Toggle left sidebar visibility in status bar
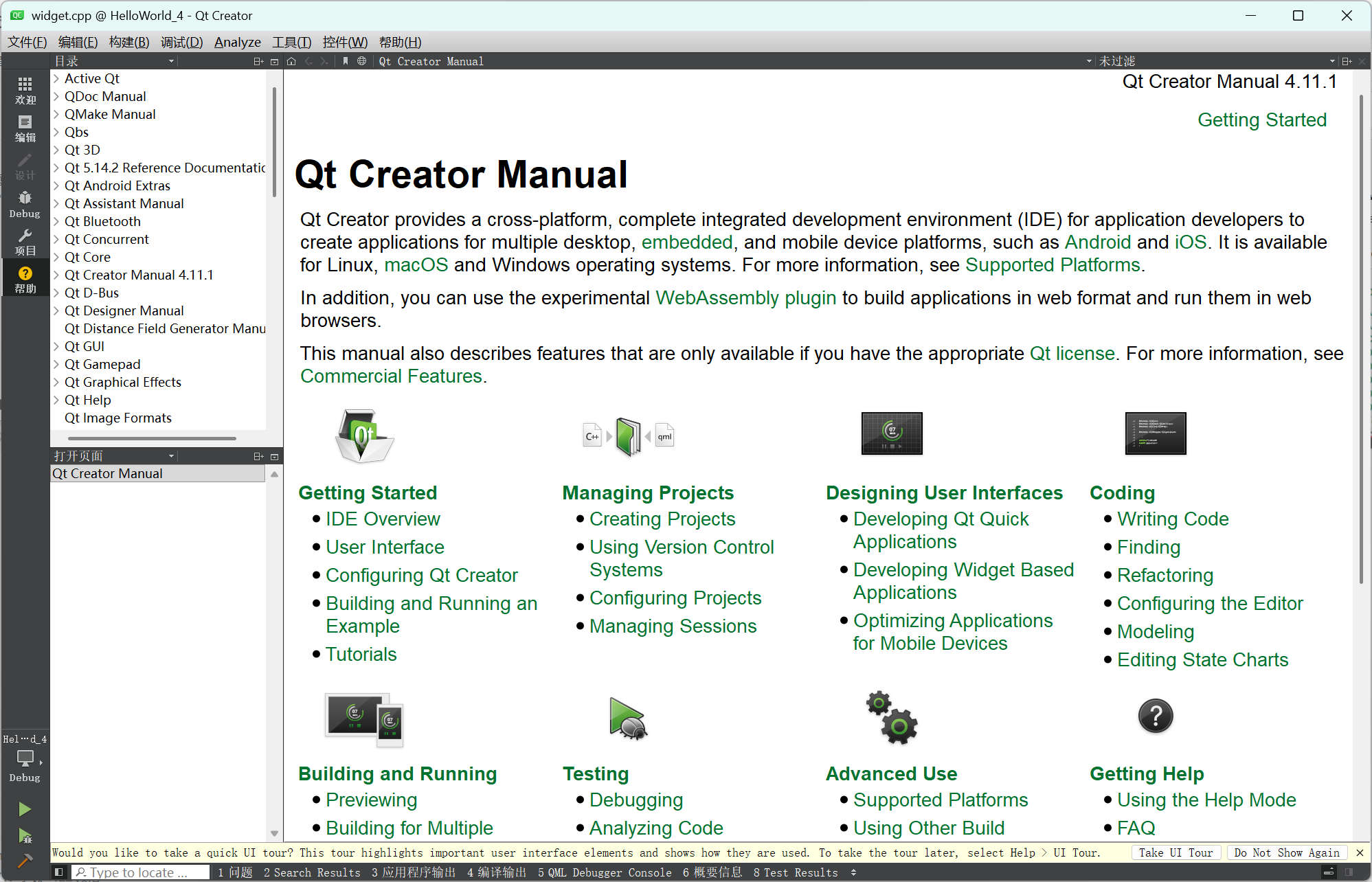The width and height of the screenshot is (1372, 882). coord(59,872)
